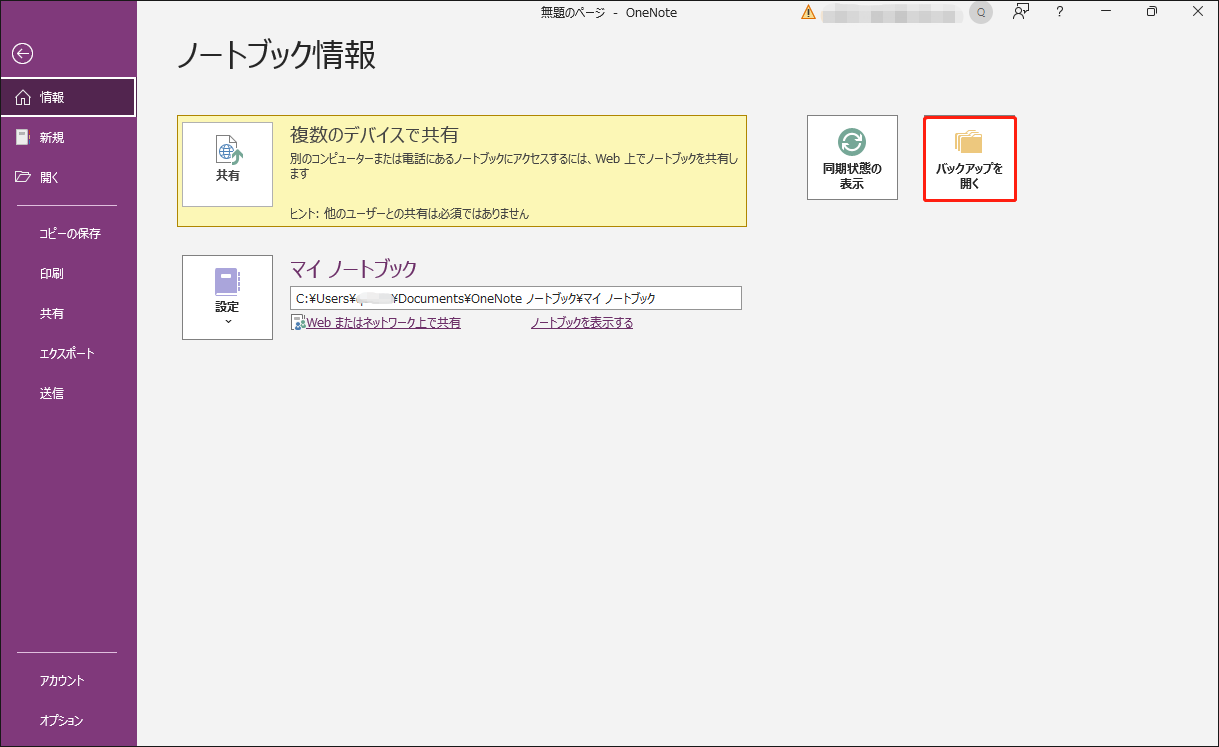Expand the 設定 settings dropdown button

227,297
